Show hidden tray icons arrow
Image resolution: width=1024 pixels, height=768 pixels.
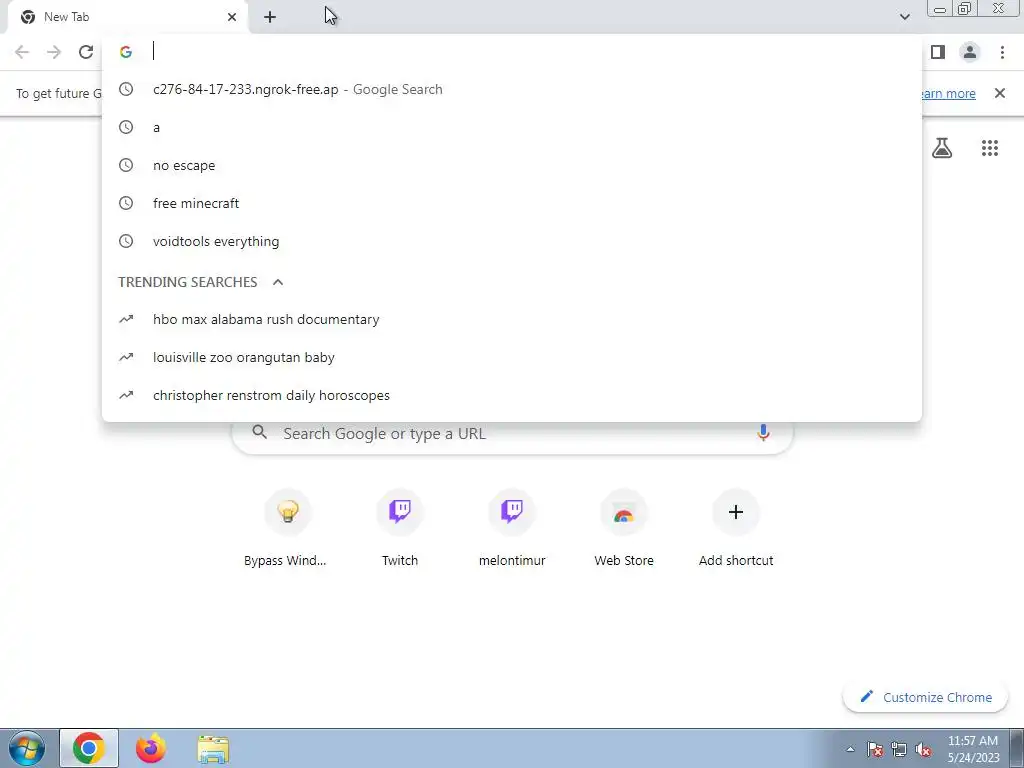(x=850, y=750)
